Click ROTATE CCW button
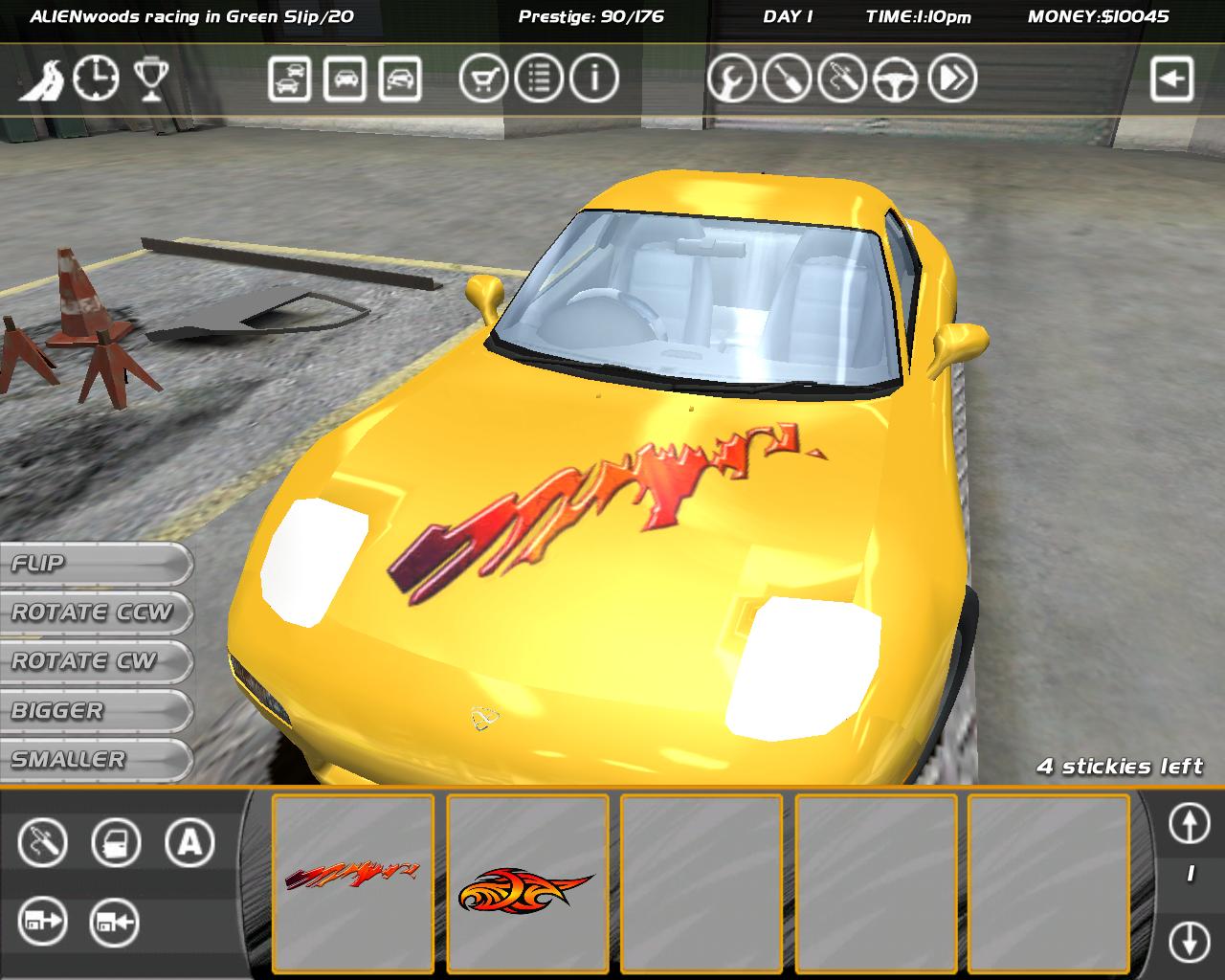The image size is (1225, 980). pyautogui.click(x=96, y=612)
